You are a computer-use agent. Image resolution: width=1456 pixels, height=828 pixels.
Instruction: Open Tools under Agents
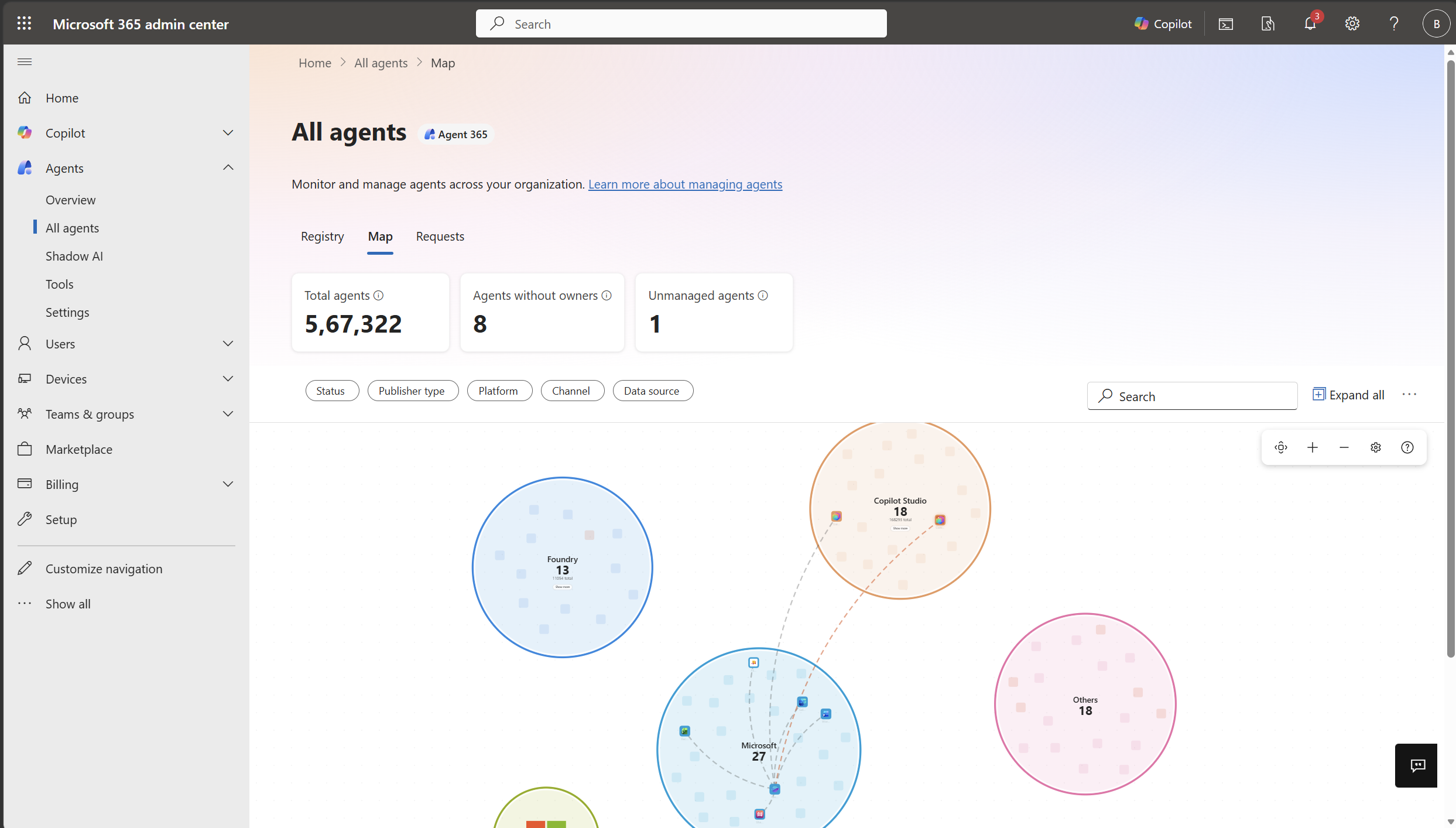pos(60,284)
